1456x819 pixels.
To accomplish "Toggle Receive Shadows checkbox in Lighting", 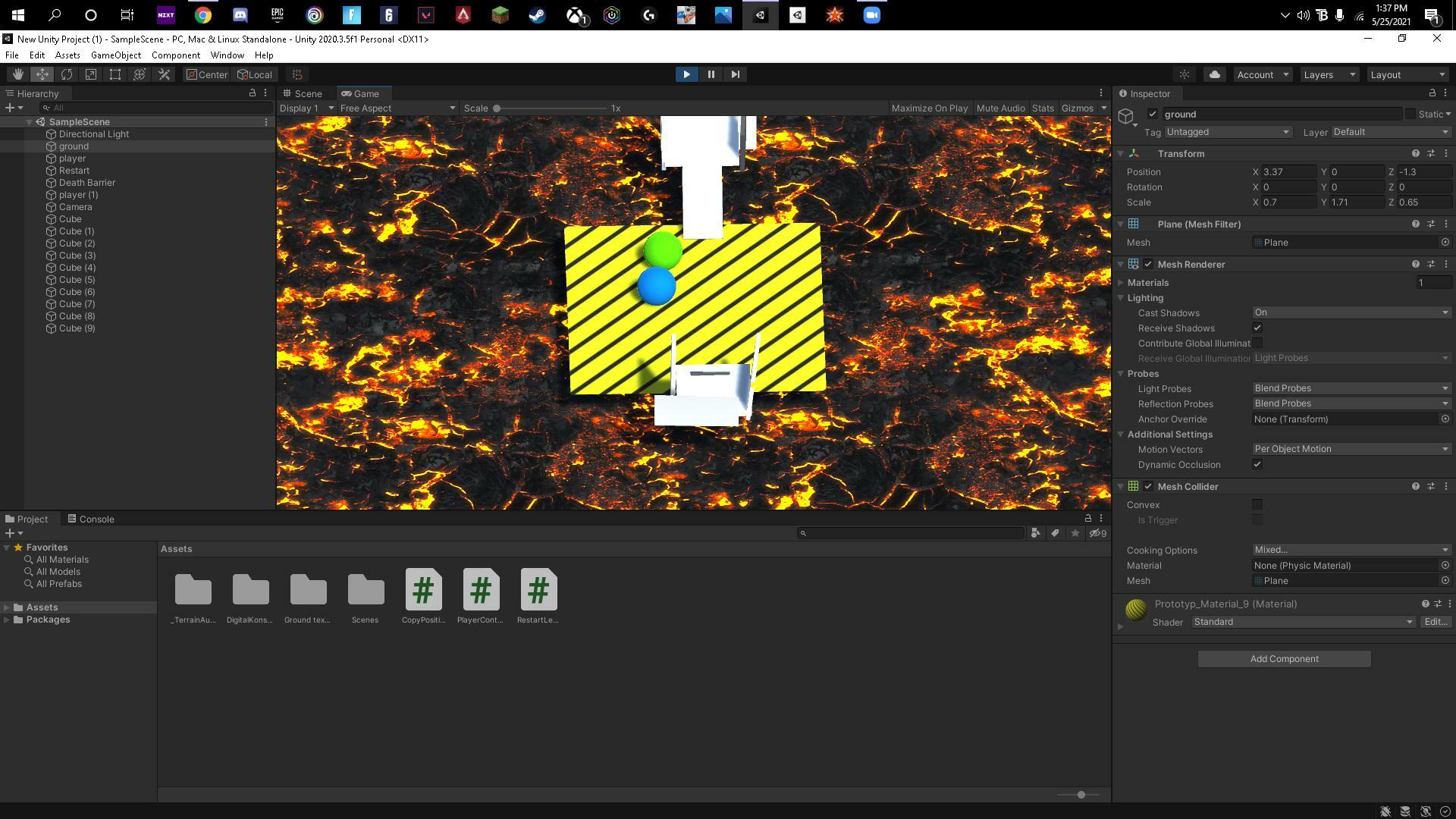I will (1257, 328).
